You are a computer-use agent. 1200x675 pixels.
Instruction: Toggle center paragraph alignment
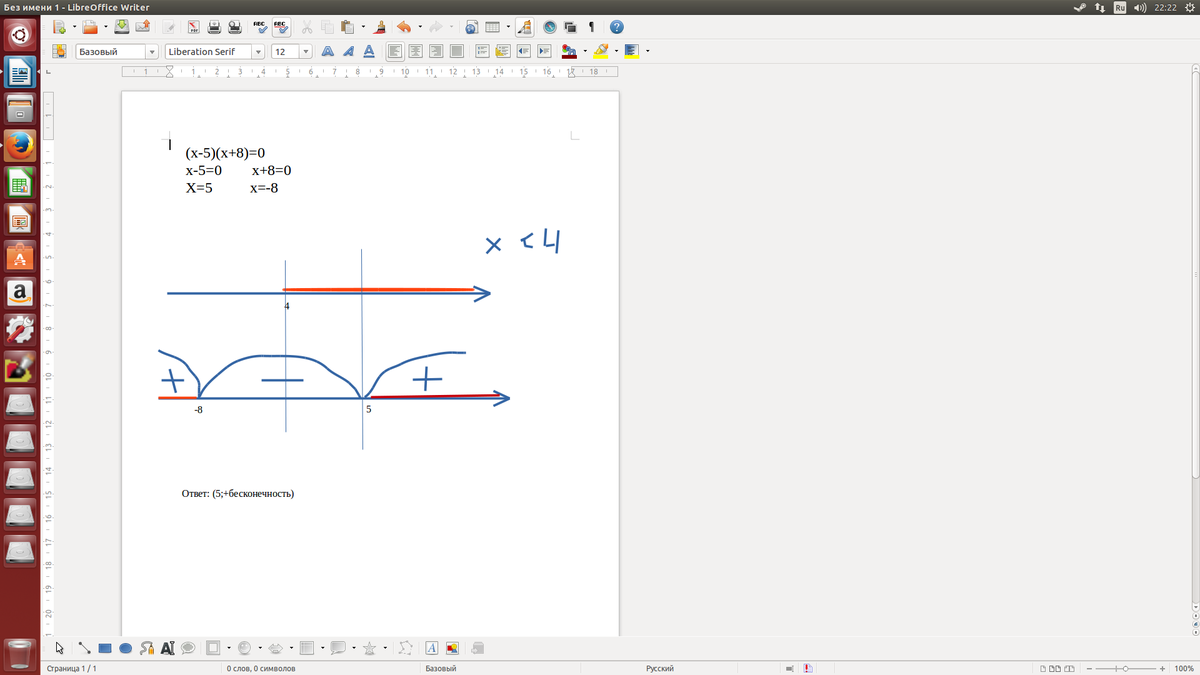point(416,51)
